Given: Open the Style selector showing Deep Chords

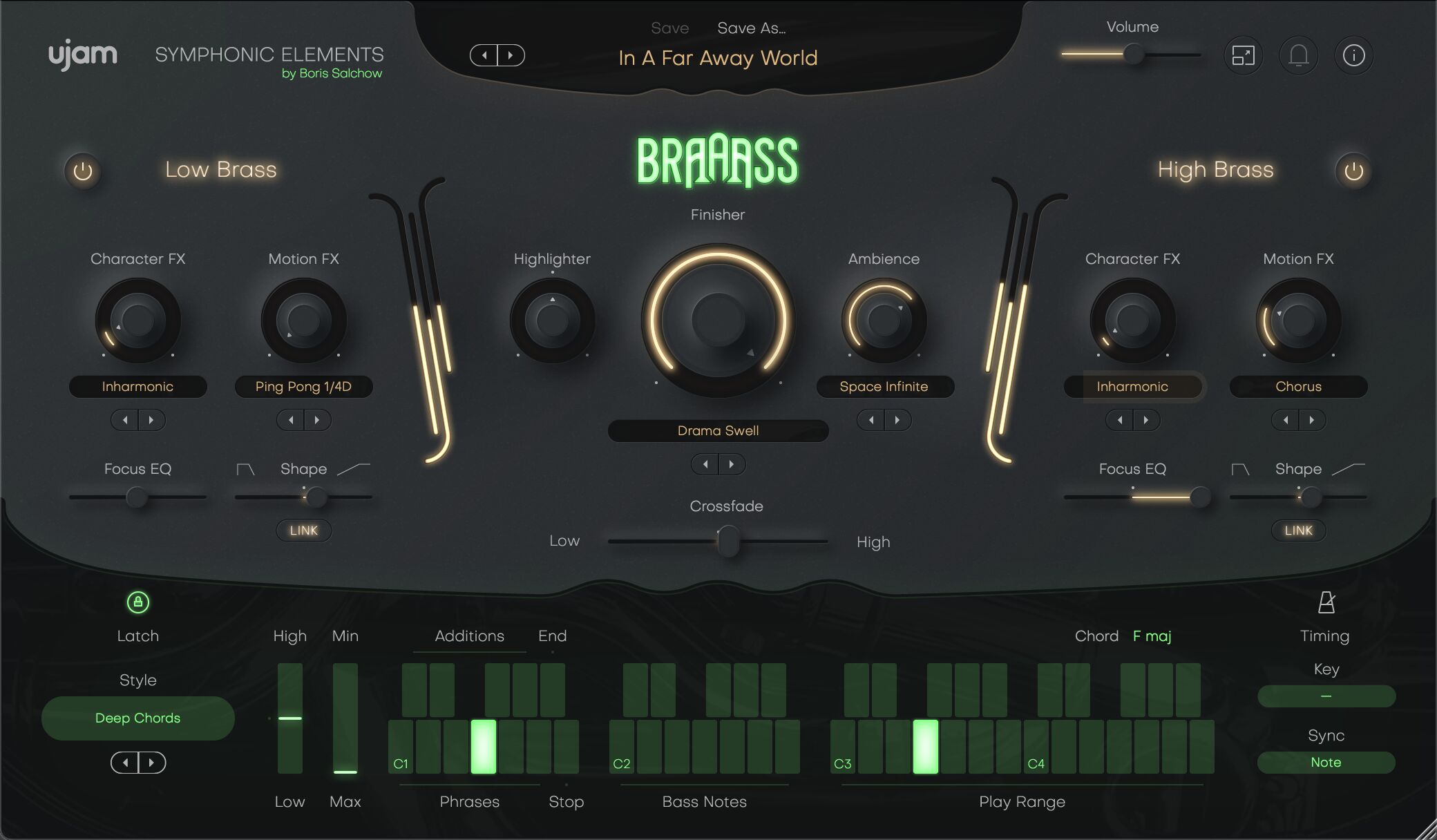Looking at the screenshot, I should [x=137, y=718].
